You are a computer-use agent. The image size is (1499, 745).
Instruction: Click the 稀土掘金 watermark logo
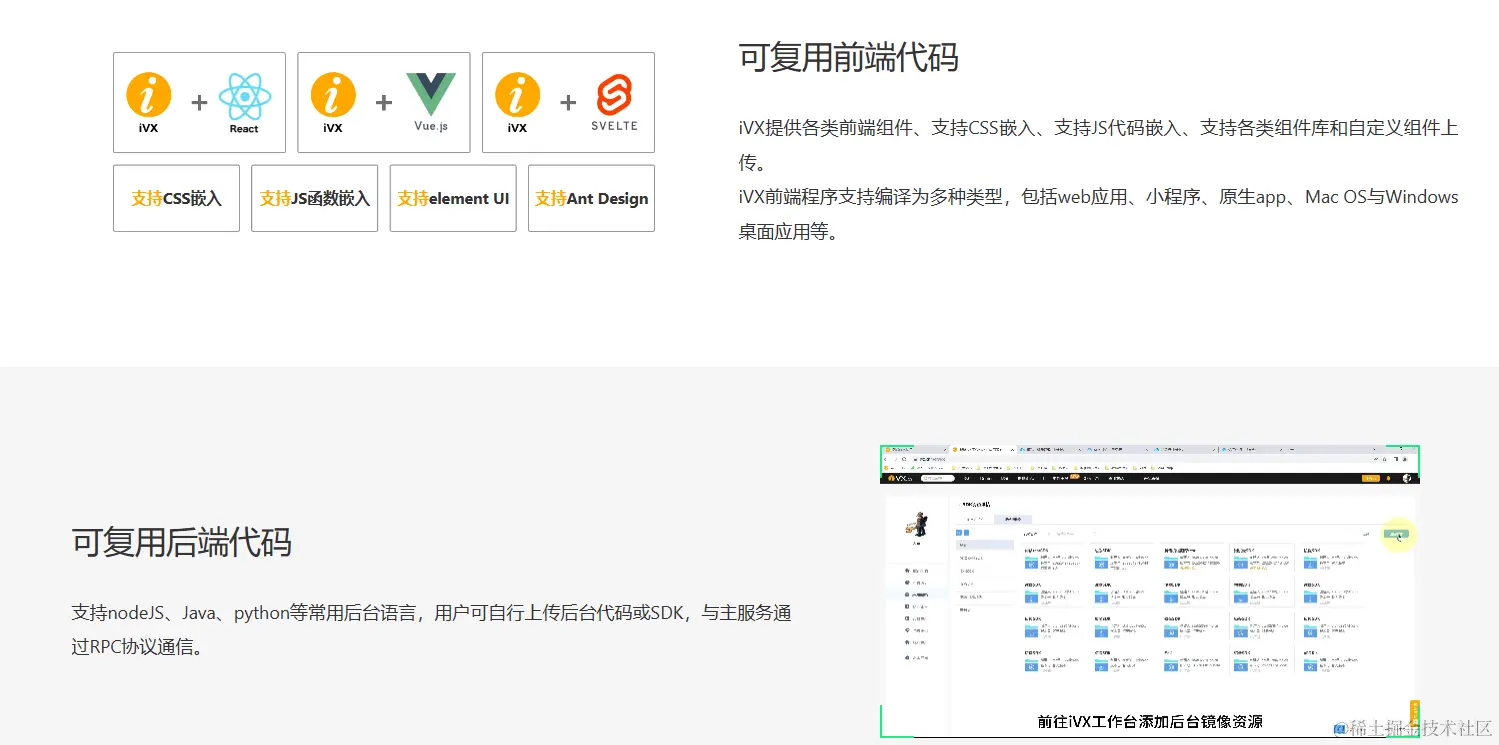[1340, 729]
